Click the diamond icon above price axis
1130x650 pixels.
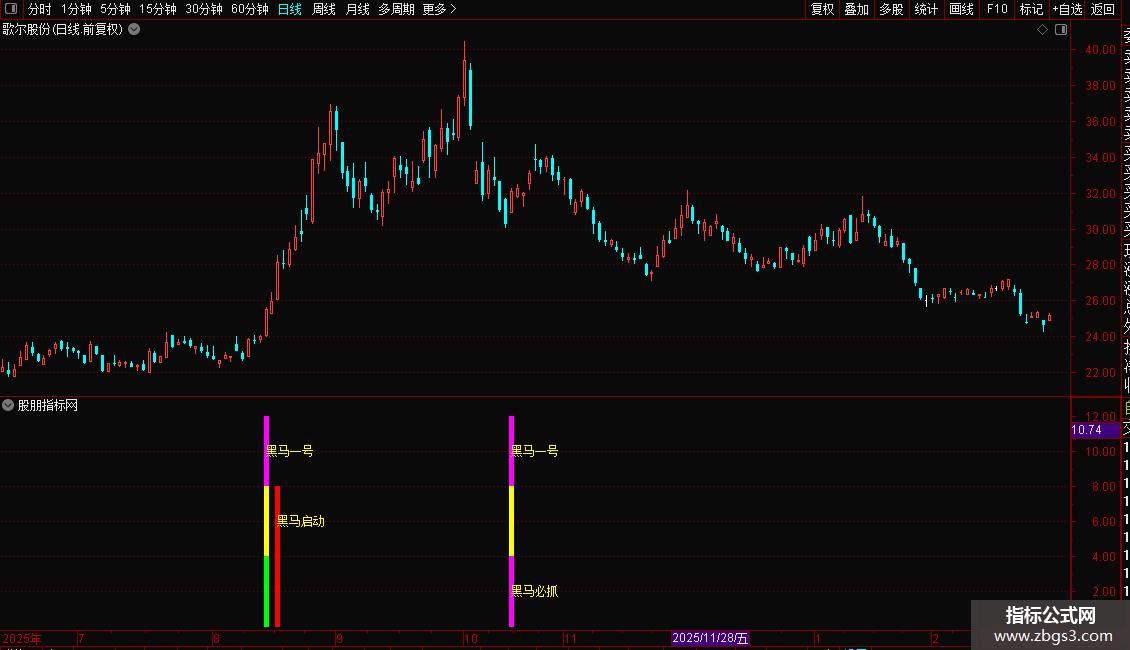point(1042,30)
